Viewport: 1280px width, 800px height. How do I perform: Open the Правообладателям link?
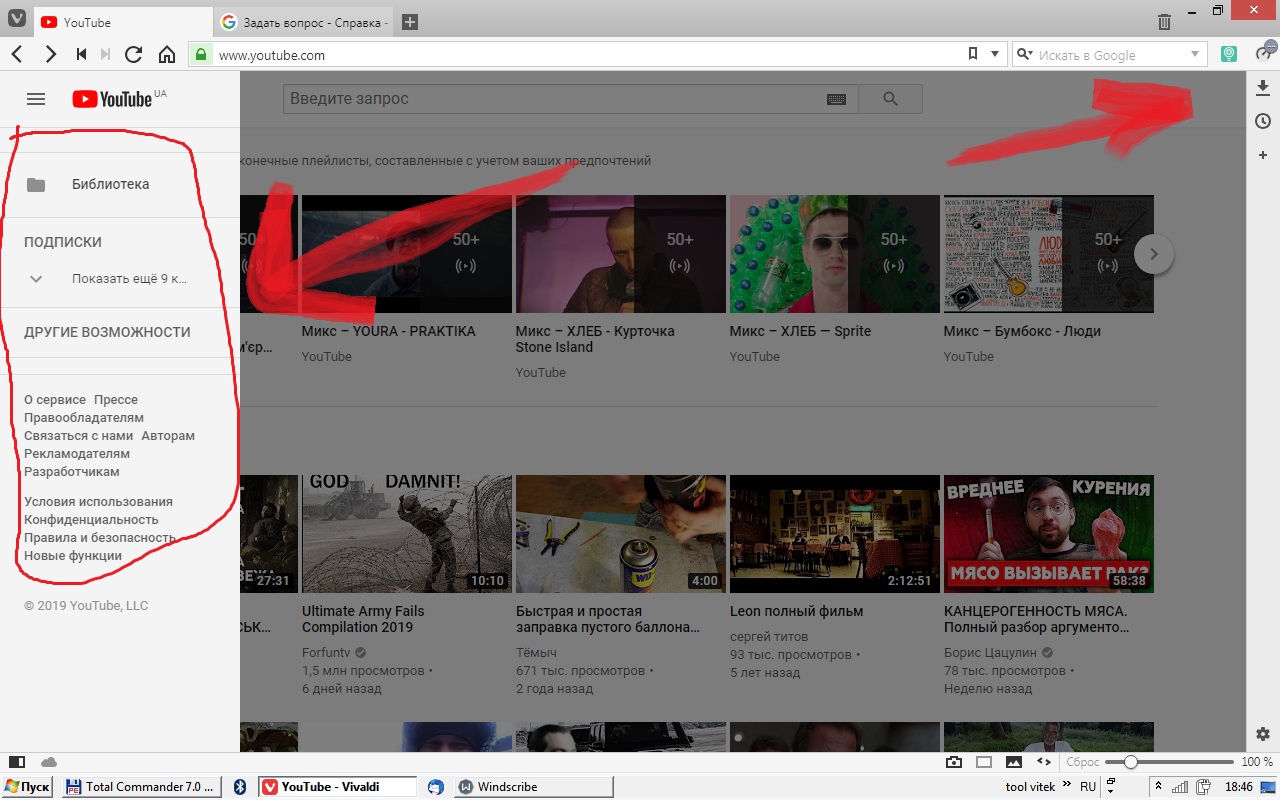pos(84,418)
